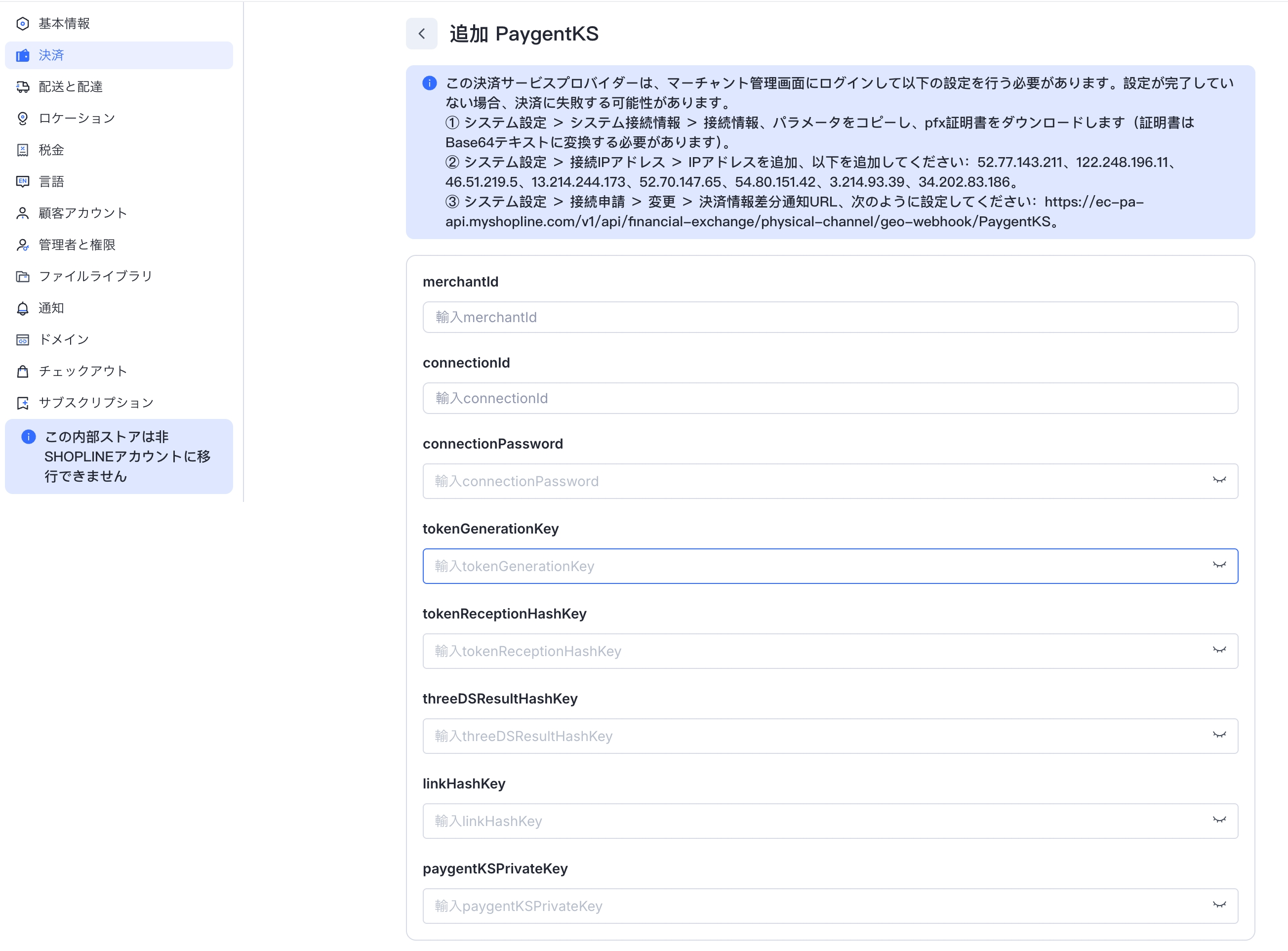
Task: Click inside the threeDSResultHashKey field
Action: click(x=830, y=736)
